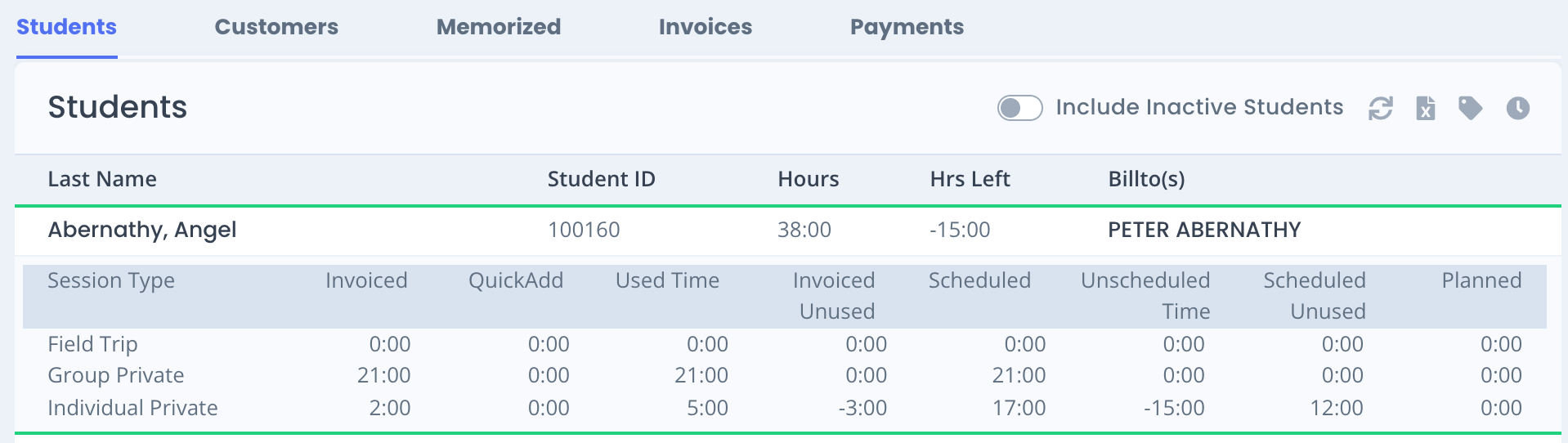The width and height of the screenshot is (1568, 443).
Task: Sort by Hrs Left column header
Action: point(970,179)
